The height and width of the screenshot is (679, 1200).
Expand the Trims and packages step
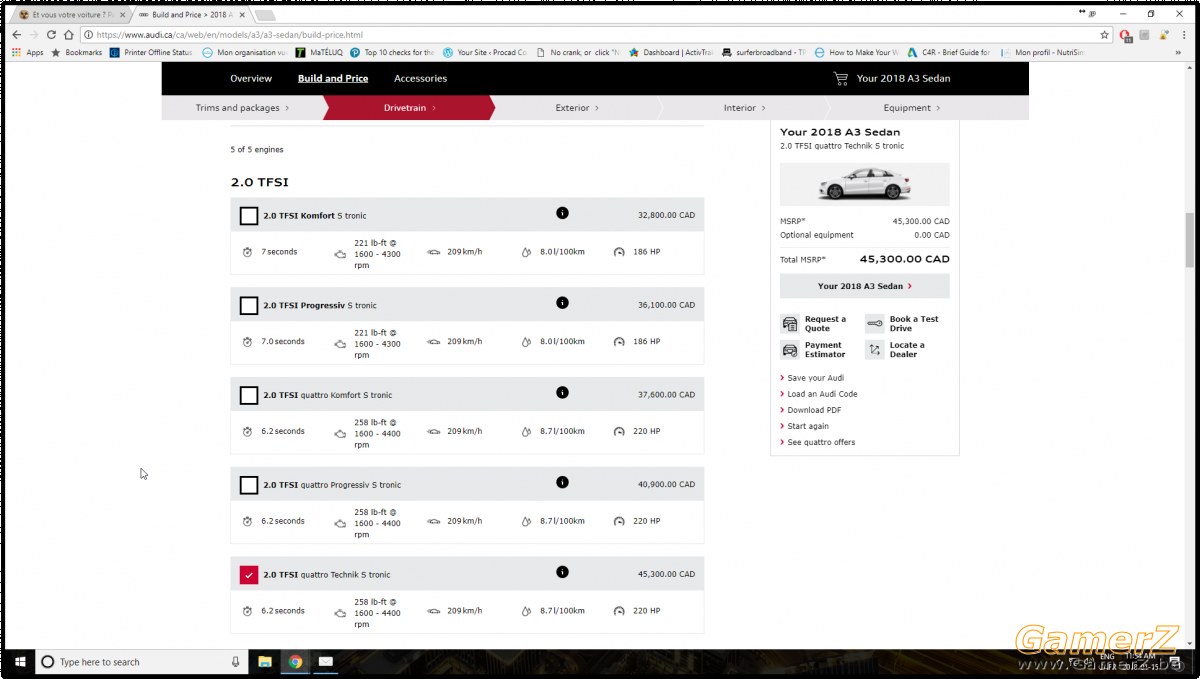point(242,108)
